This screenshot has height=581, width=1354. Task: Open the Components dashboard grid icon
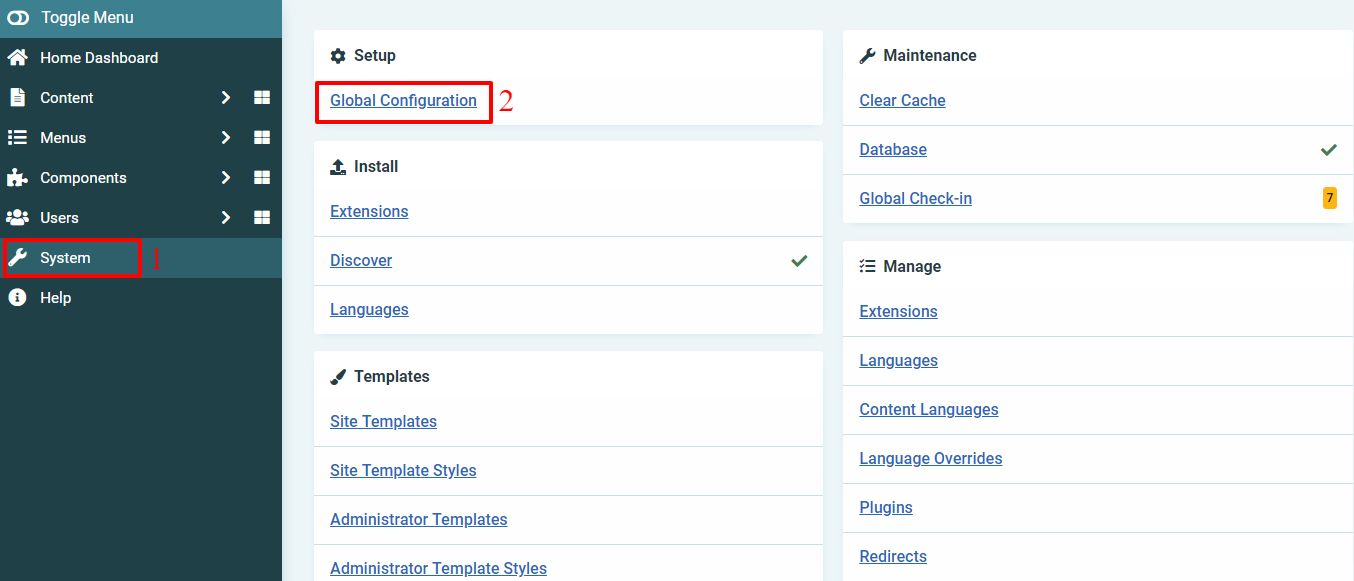point(261,177)
